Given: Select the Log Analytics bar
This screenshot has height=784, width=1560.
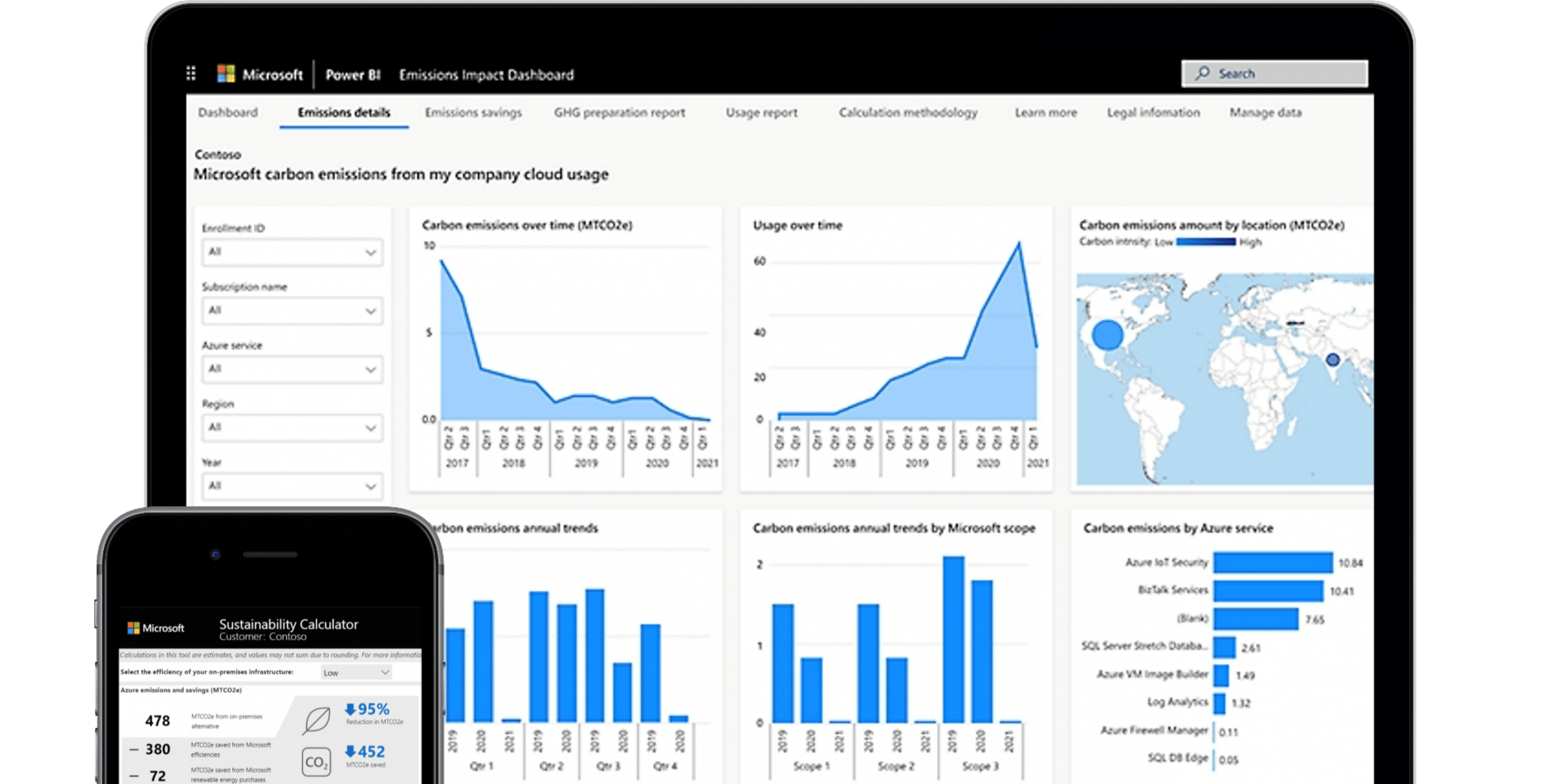Looking at the screenshot, I should tap(1219, 703).
